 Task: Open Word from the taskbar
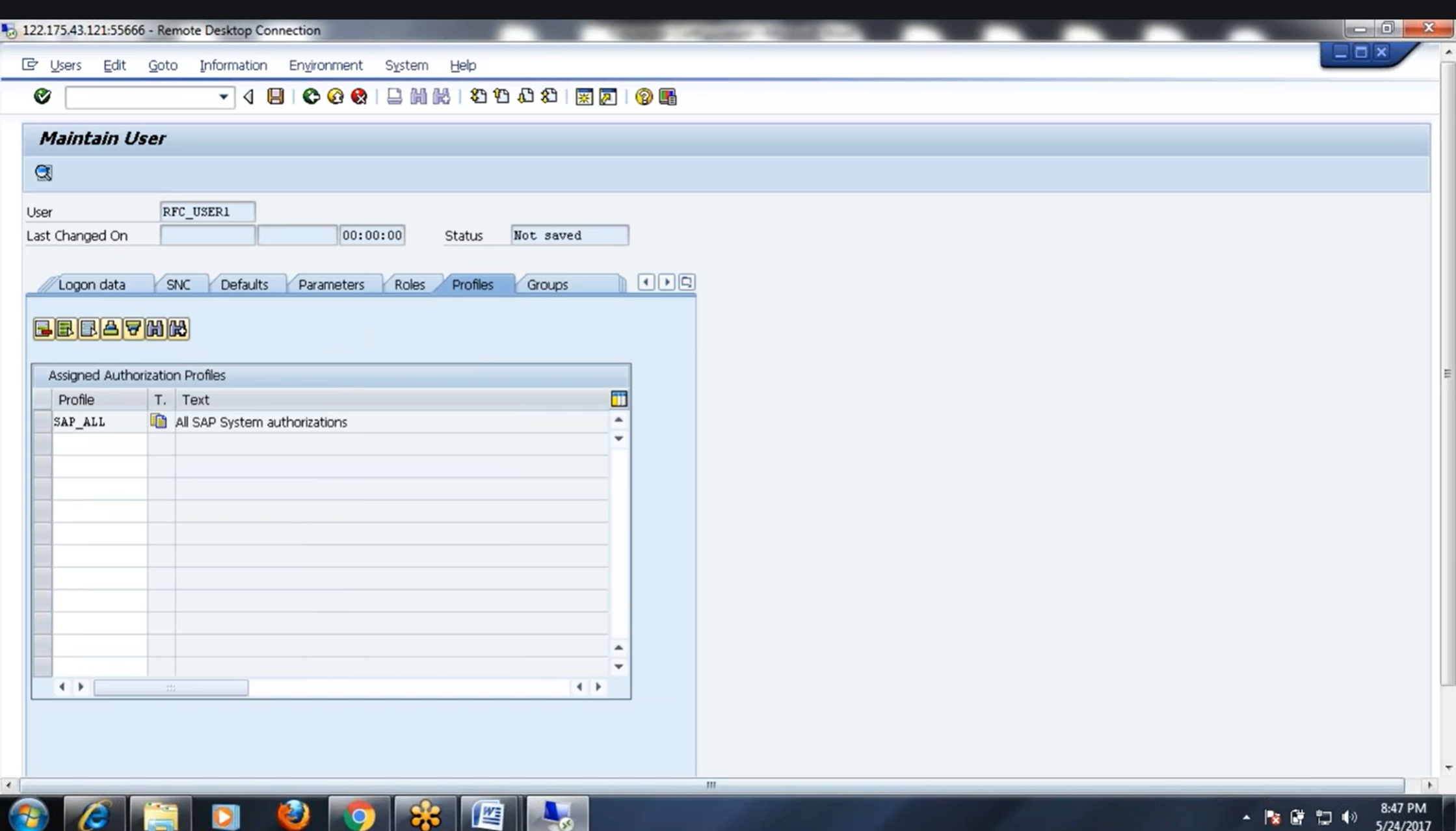489,814
